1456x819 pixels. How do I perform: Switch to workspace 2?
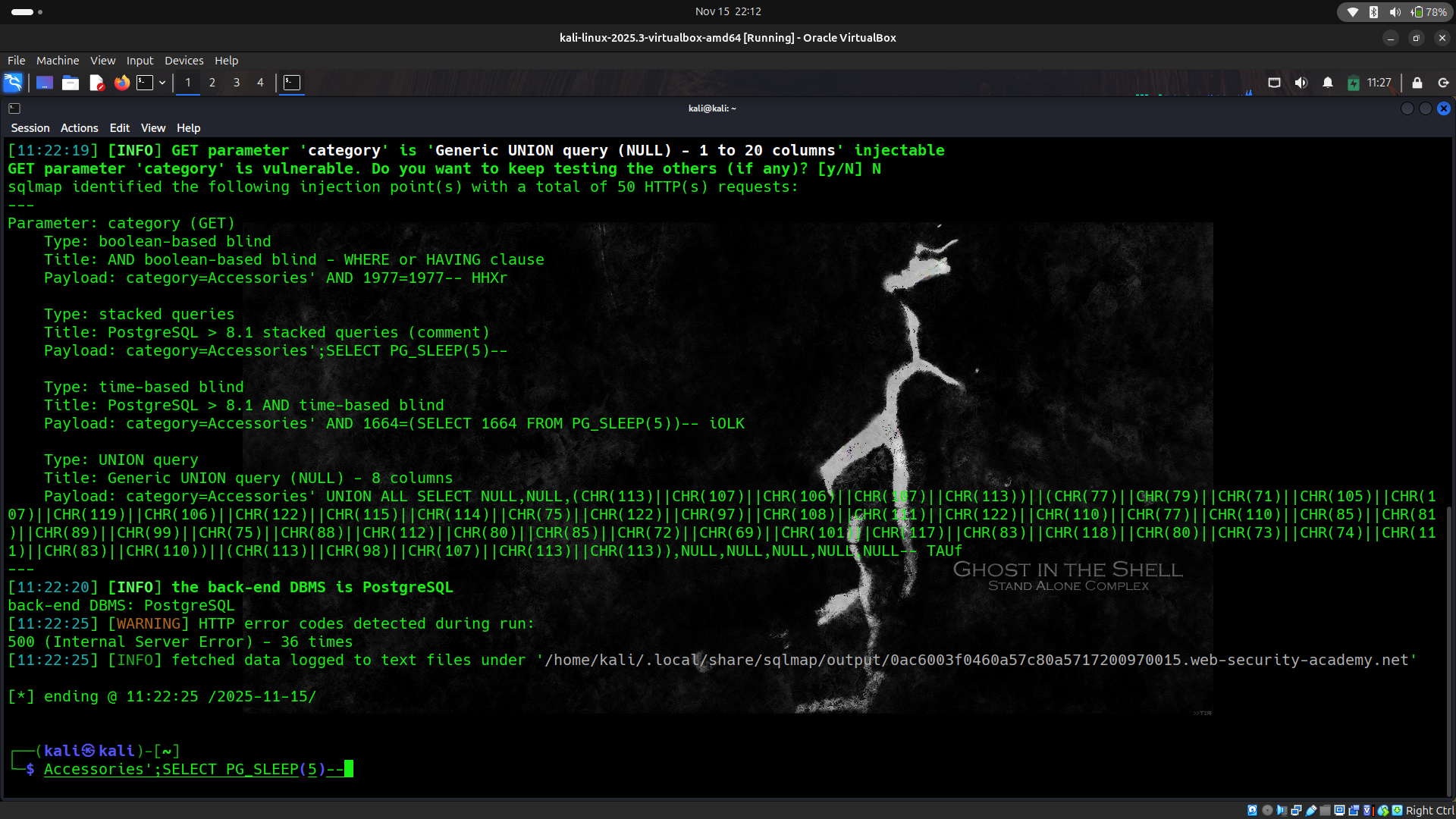tap(212, 83)
